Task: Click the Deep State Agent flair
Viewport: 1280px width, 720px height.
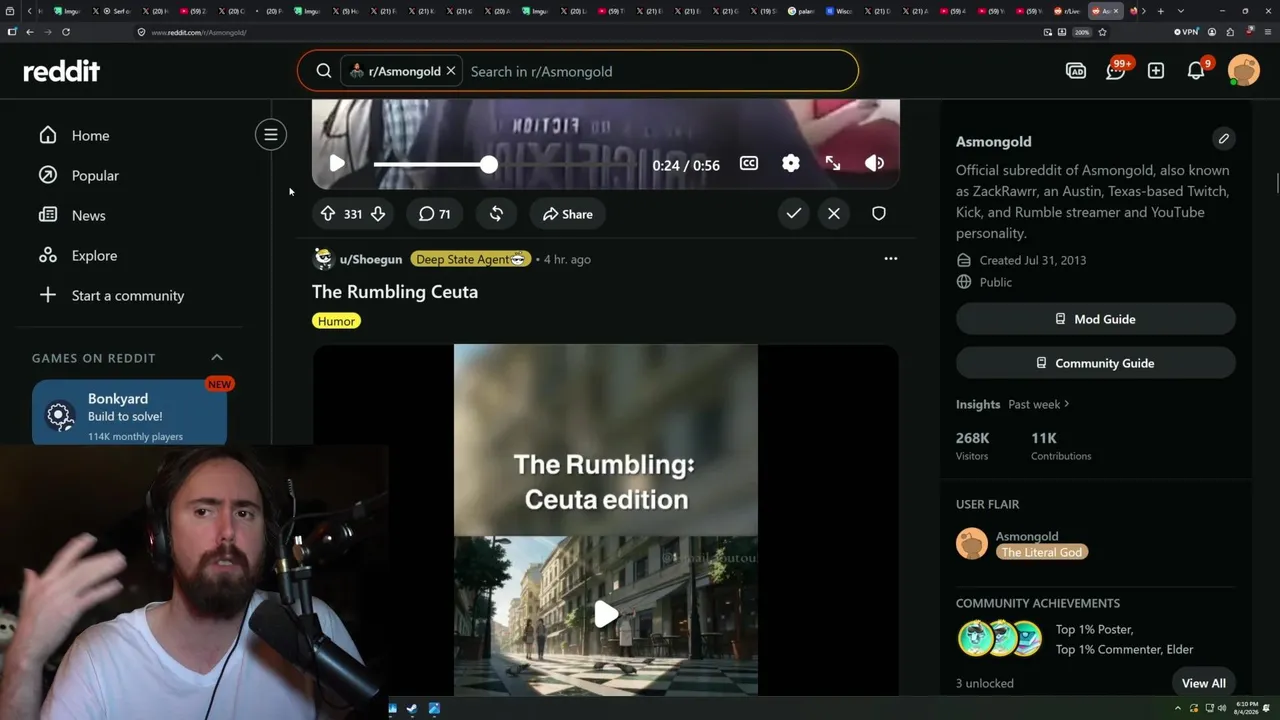Action: (x=470, y=259)
